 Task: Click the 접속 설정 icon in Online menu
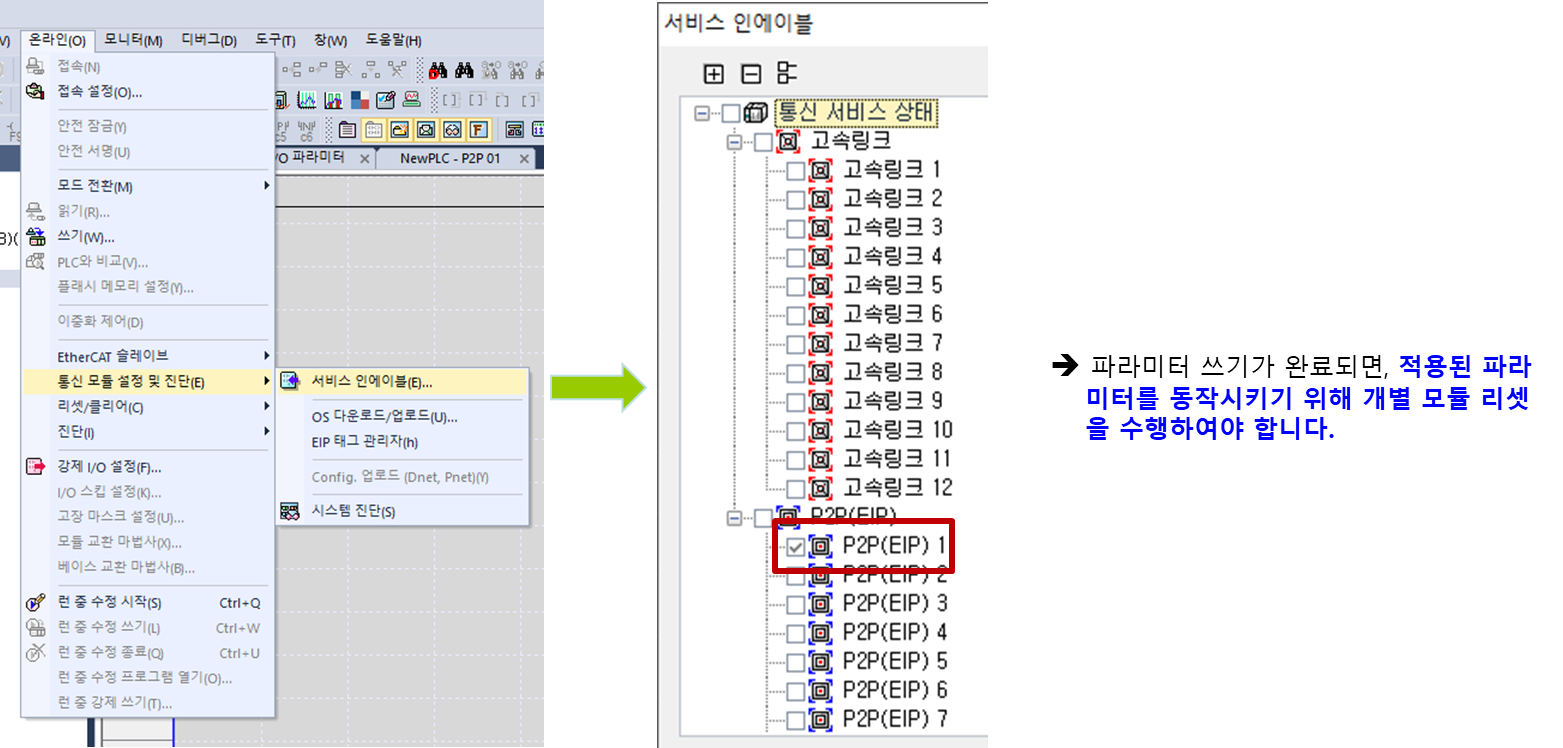tap(35, 91)
